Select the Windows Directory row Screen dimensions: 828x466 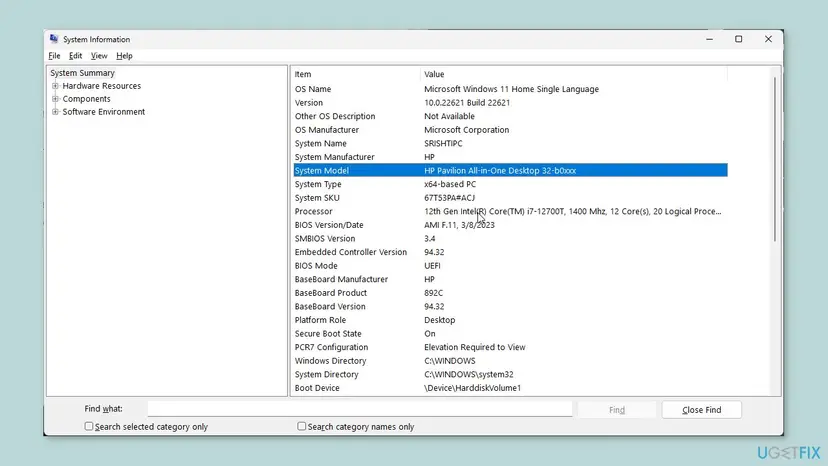510,361
